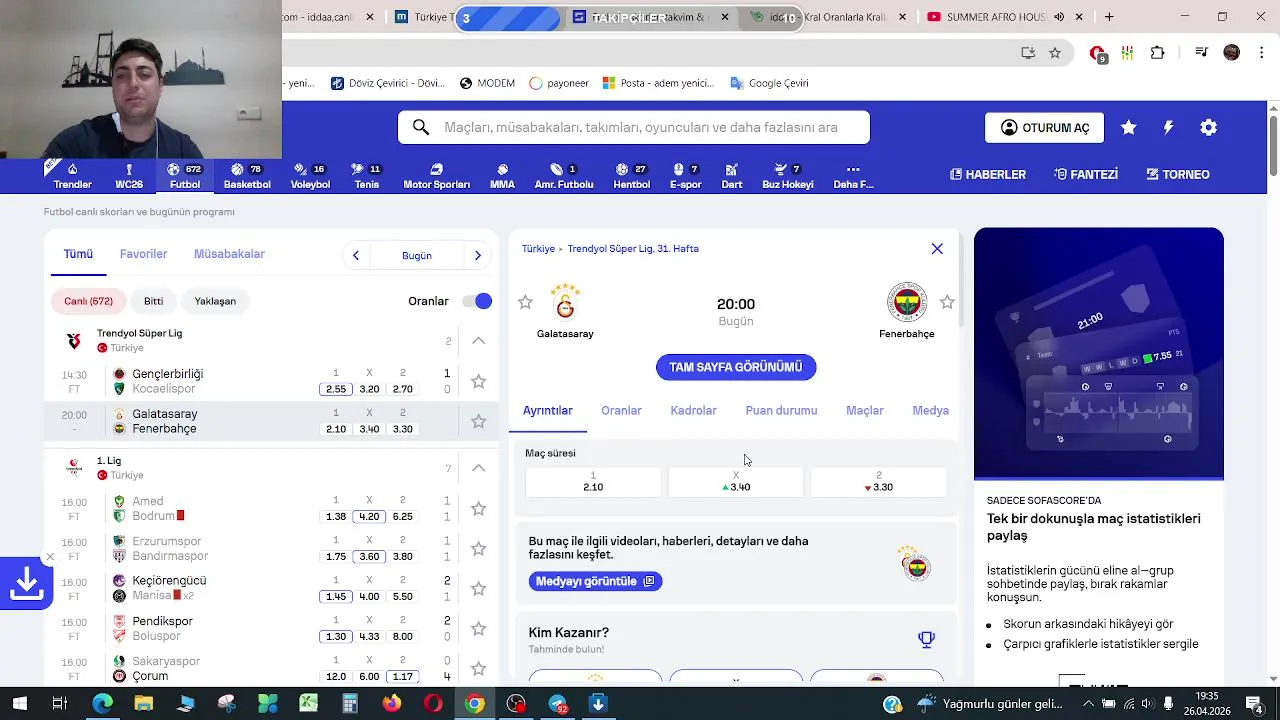Screen dimensions: 1280x720
Task: Collapse the Trendyol Süper Lig section
Action: pyautogui.click(x=478, y=341)
